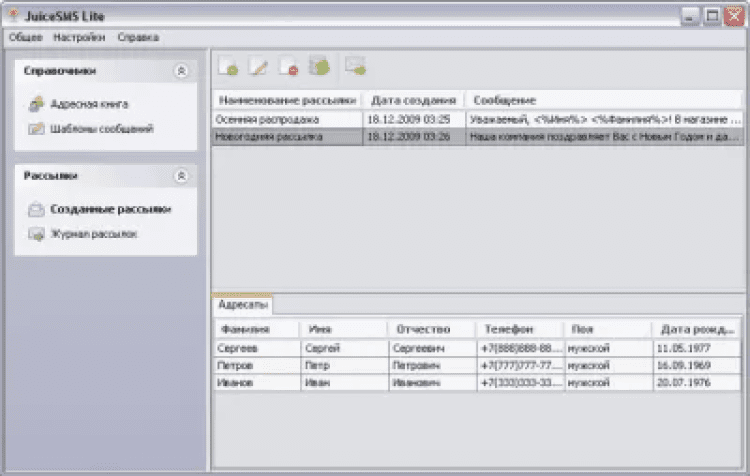Sort by Наименование рассылки column header
750x476 pixels.
click(x=287, y=100)
